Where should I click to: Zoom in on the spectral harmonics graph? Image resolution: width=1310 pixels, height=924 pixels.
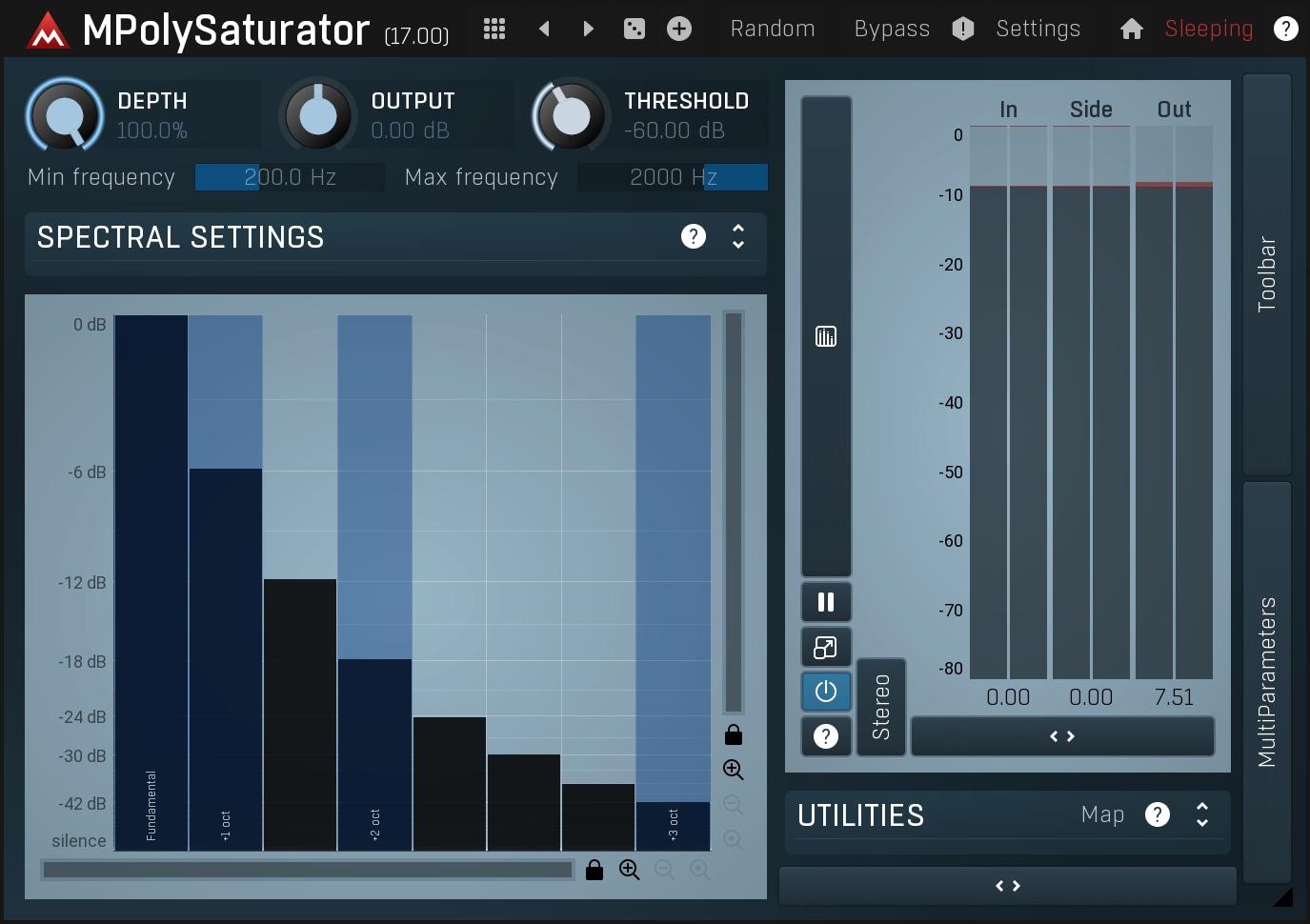tap(732, 770)
